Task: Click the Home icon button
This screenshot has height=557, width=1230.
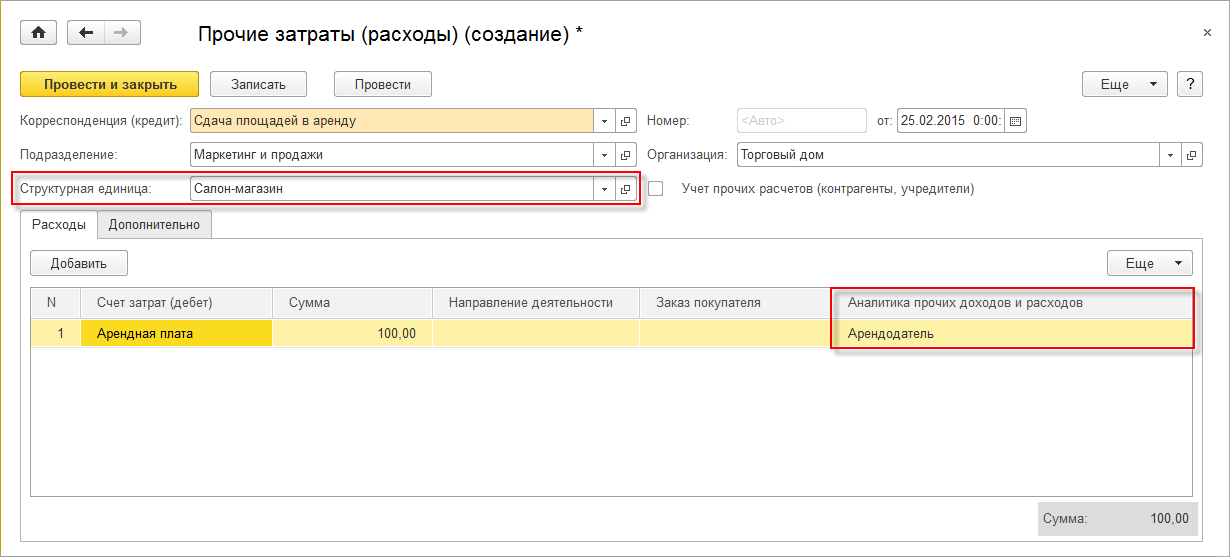Action: (x=39, y=33)
